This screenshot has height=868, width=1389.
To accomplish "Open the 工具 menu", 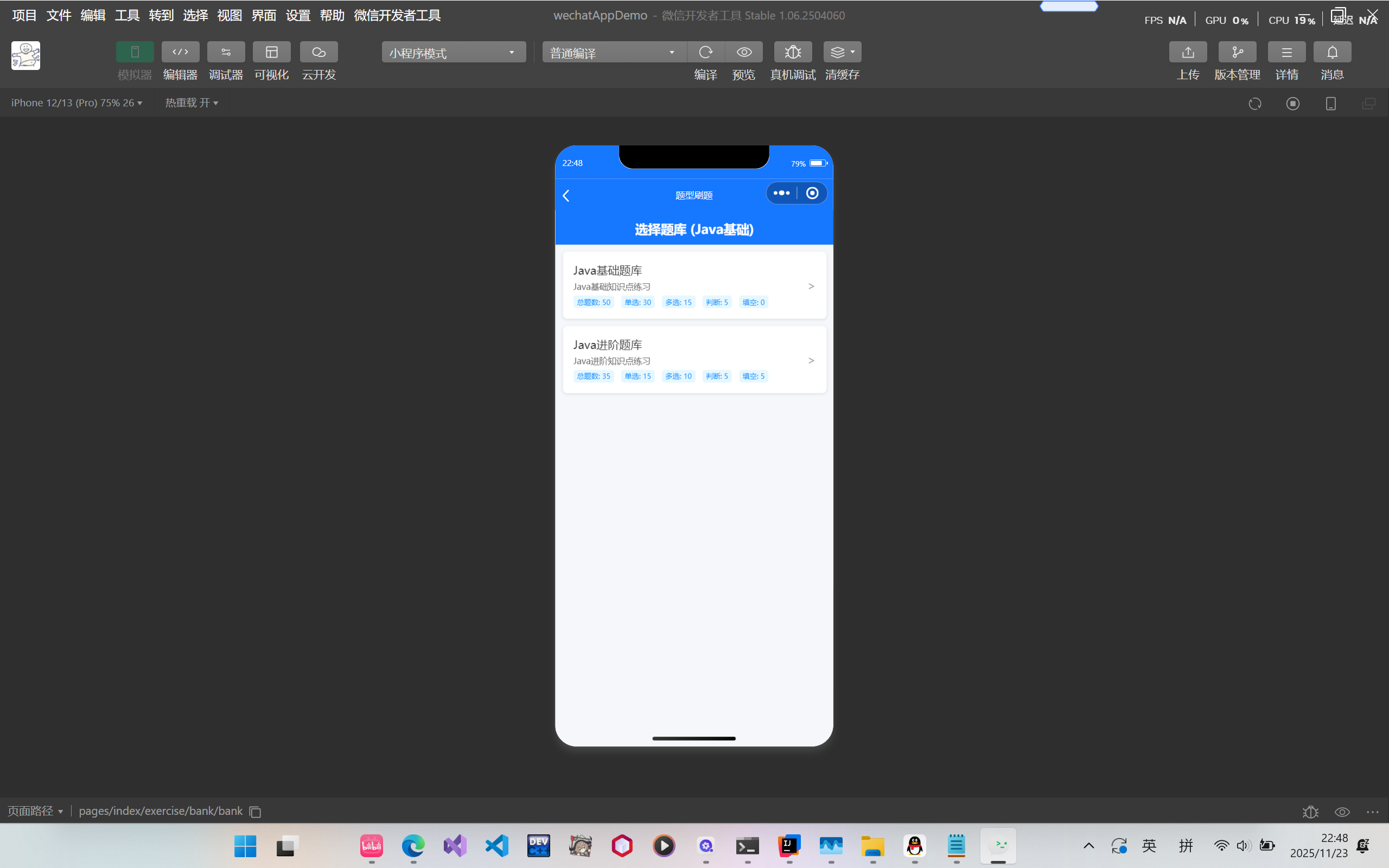I will tap(127, 16).
